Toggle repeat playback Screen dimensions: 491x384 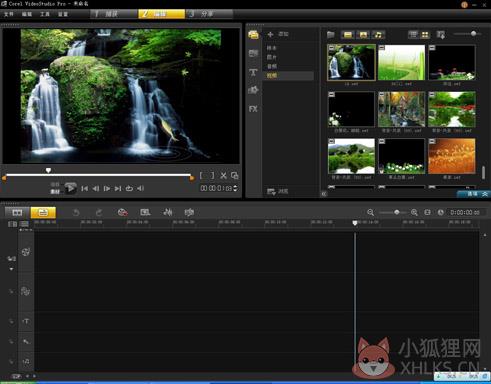coord(129,189)
